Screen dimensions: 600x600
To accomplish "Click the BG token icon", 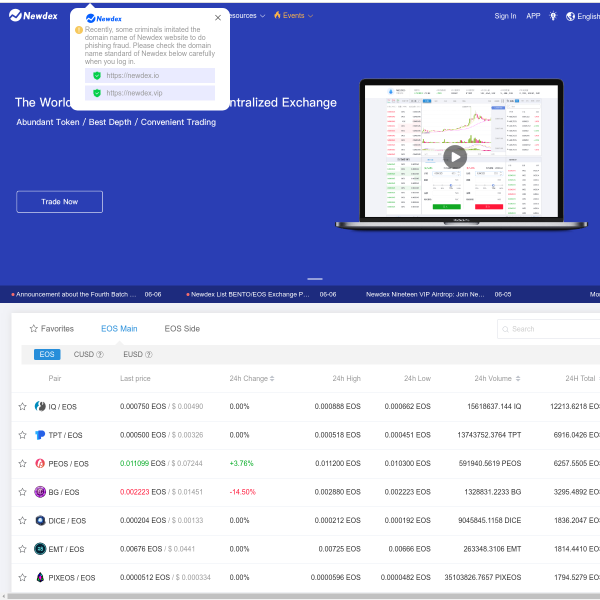I will tap(40, 492).
